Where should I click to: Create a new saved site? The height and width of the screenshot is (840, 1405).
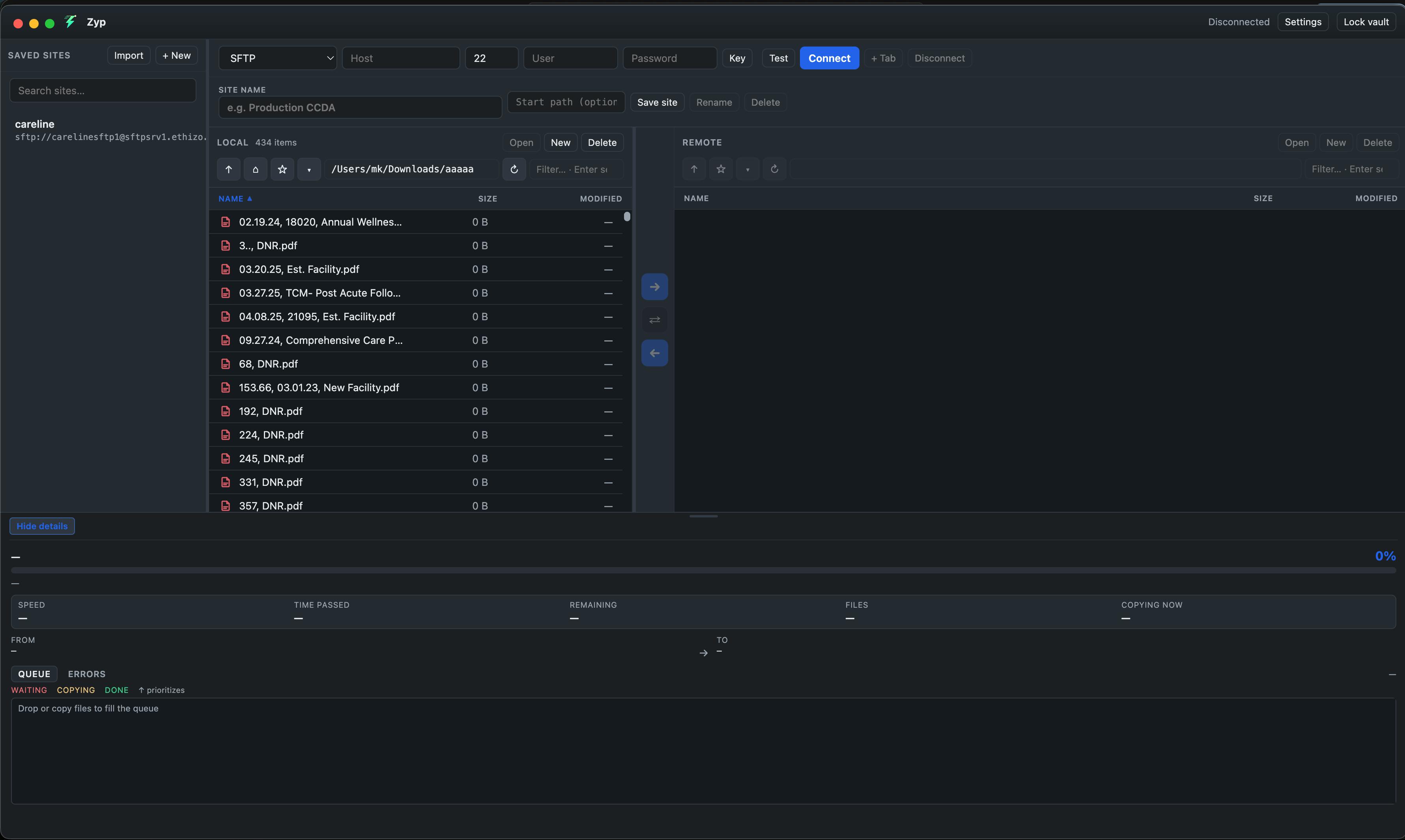pos(177,56)
